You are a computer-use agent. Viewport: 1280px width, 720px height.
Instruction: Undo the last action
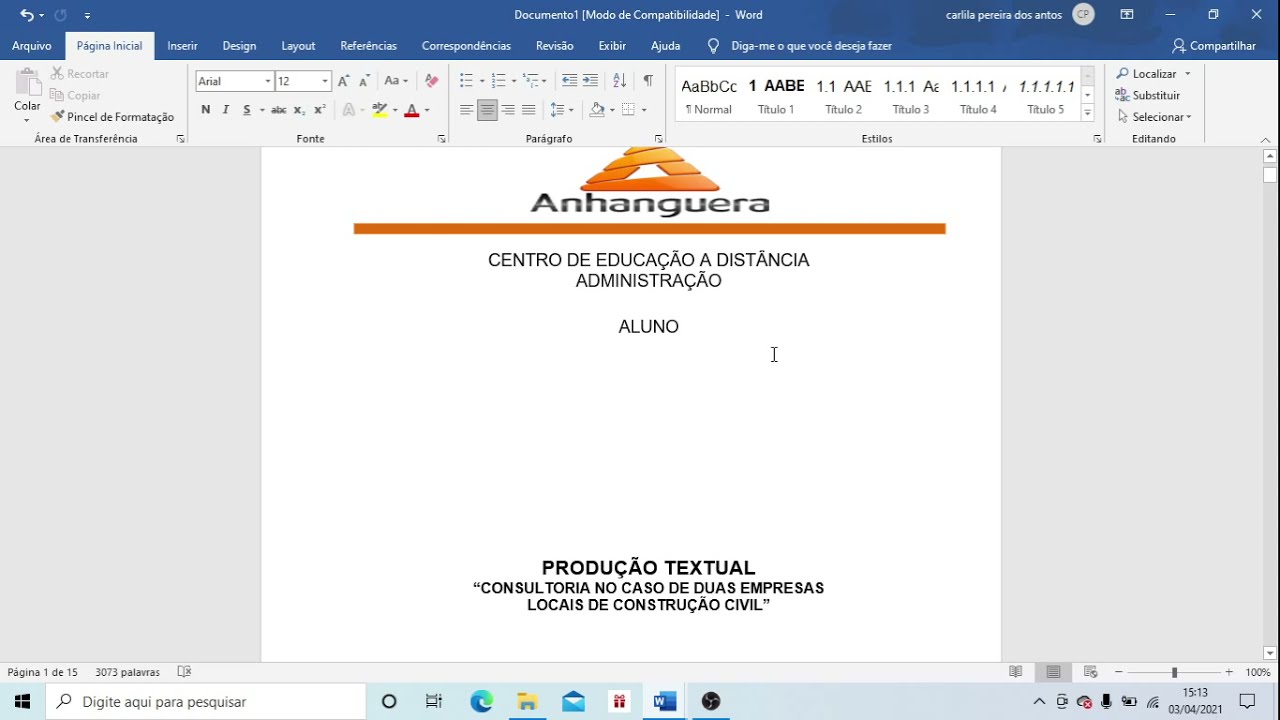click(x=27, y=15)
